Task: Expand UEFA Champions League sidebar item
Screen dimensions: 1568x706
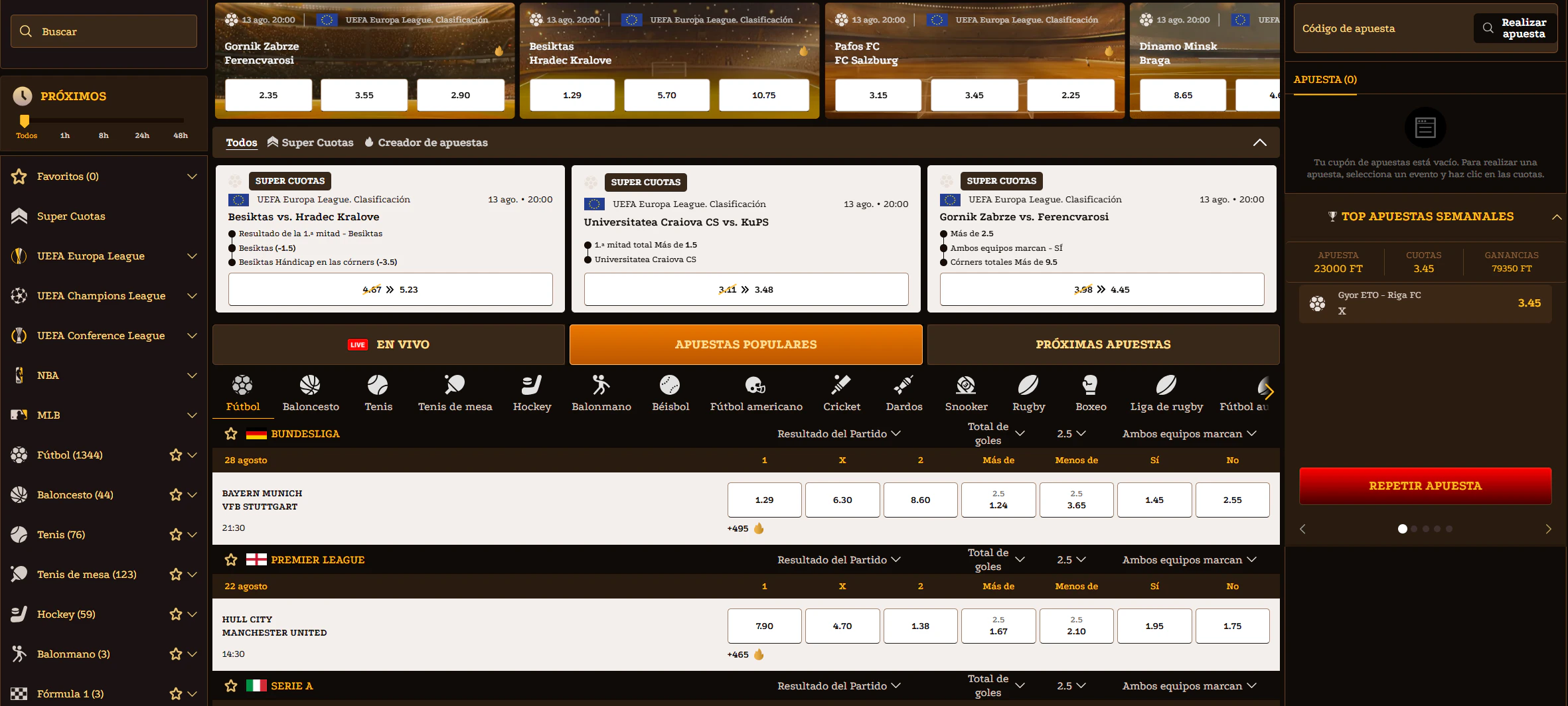Action: click(193, 296)
